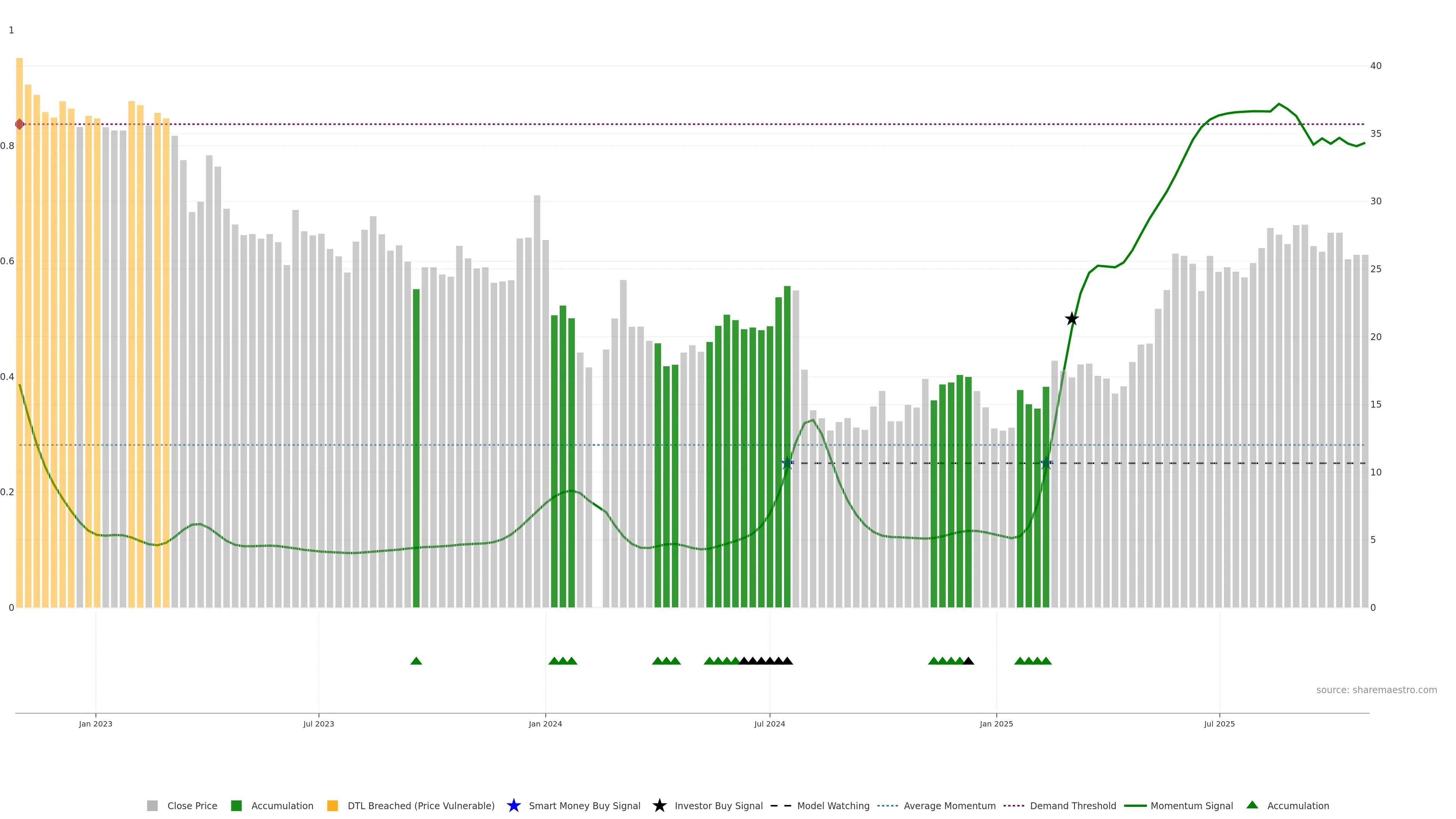Viewport: 1456px width, 819px height.
Task: Click the lone accumulation triangle near late 2023
Action: pyautogui.click(x=416, y=661)
